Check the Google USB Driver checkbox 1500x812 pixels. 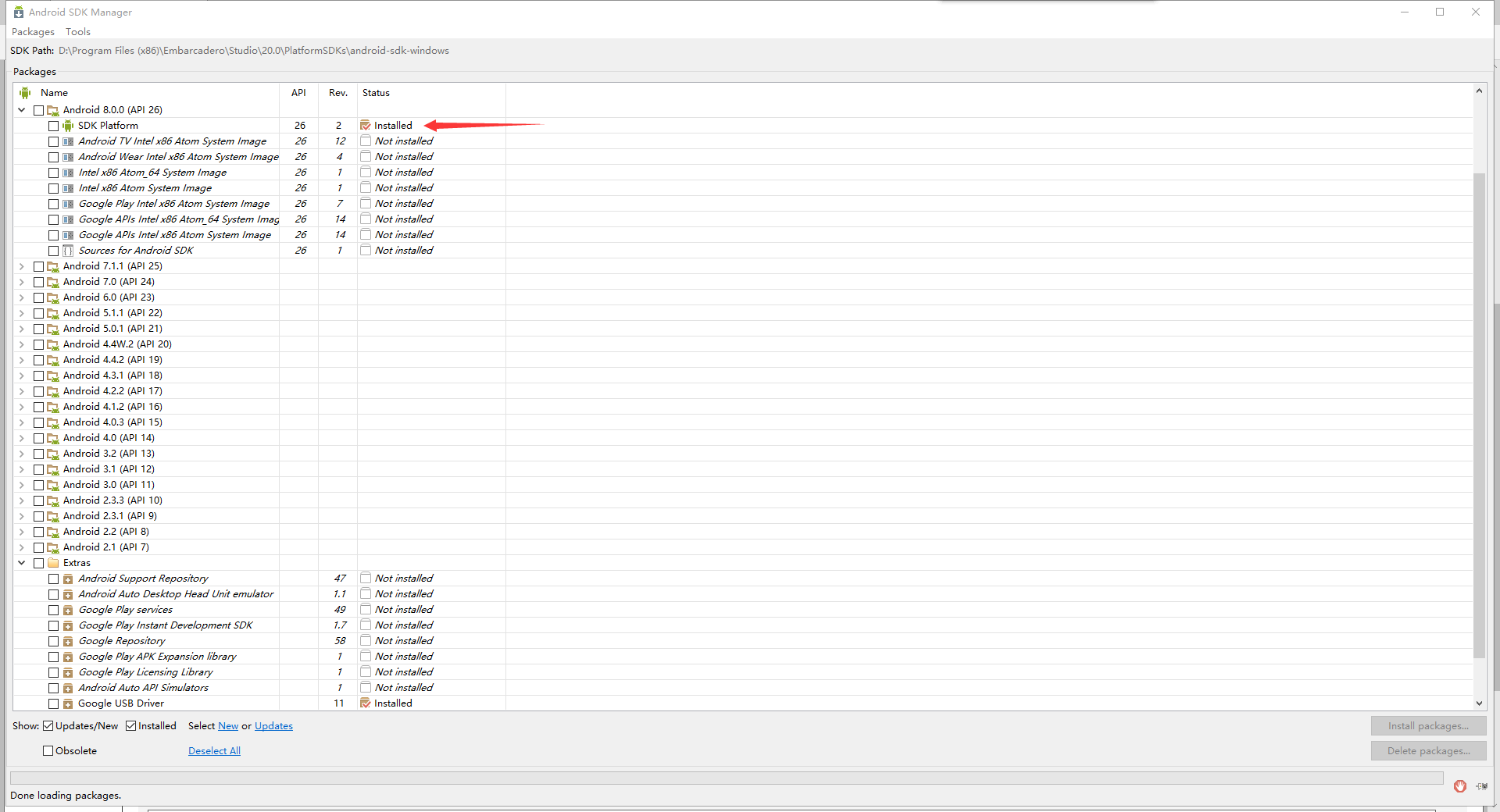[x=53, y=703]
